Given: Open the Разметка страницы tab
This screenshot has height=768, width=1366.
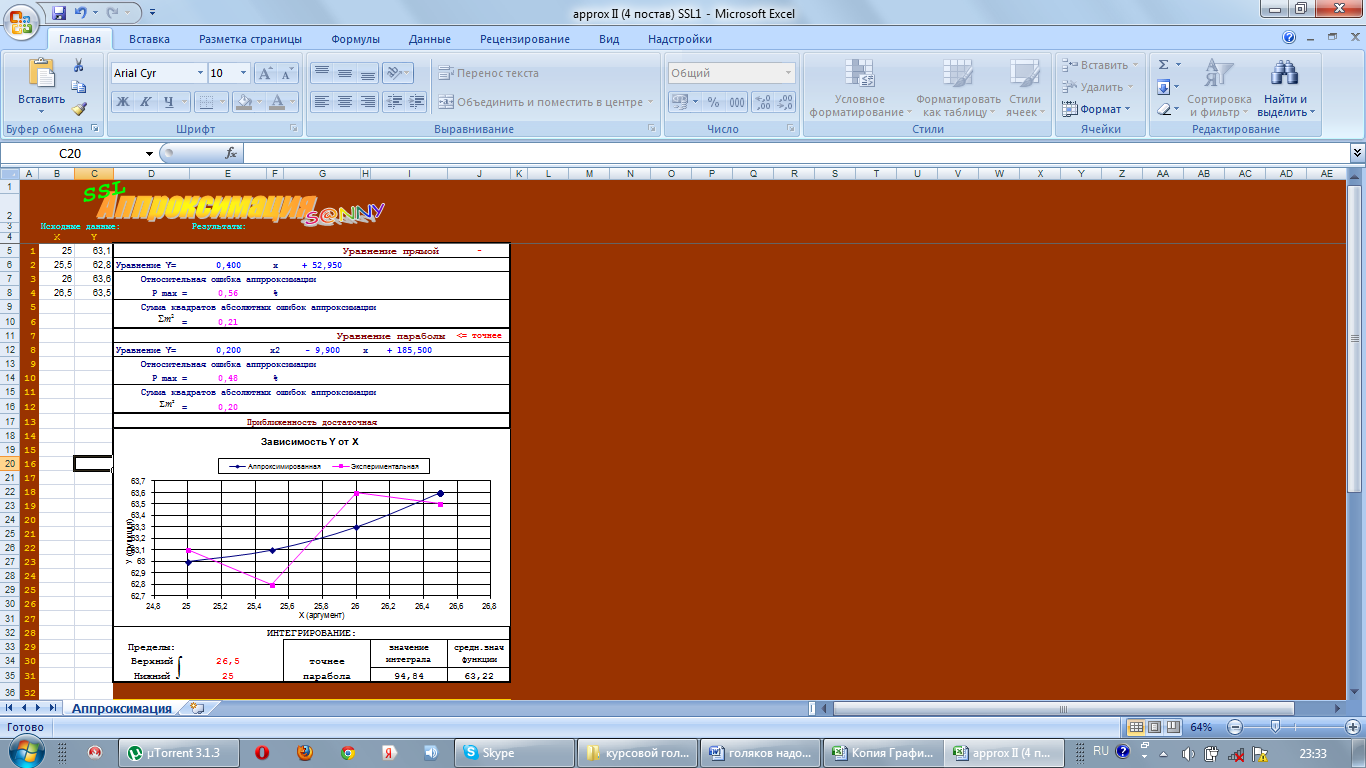Looking at the screenshot, I should pos(250,39).
